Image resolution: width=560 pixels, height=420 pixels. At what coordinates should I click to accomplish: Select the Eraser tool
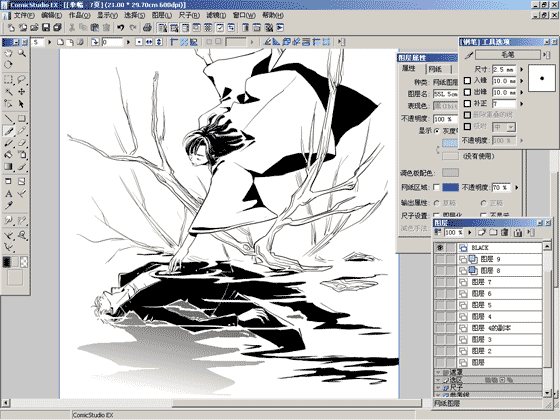[x=22, y=143]
